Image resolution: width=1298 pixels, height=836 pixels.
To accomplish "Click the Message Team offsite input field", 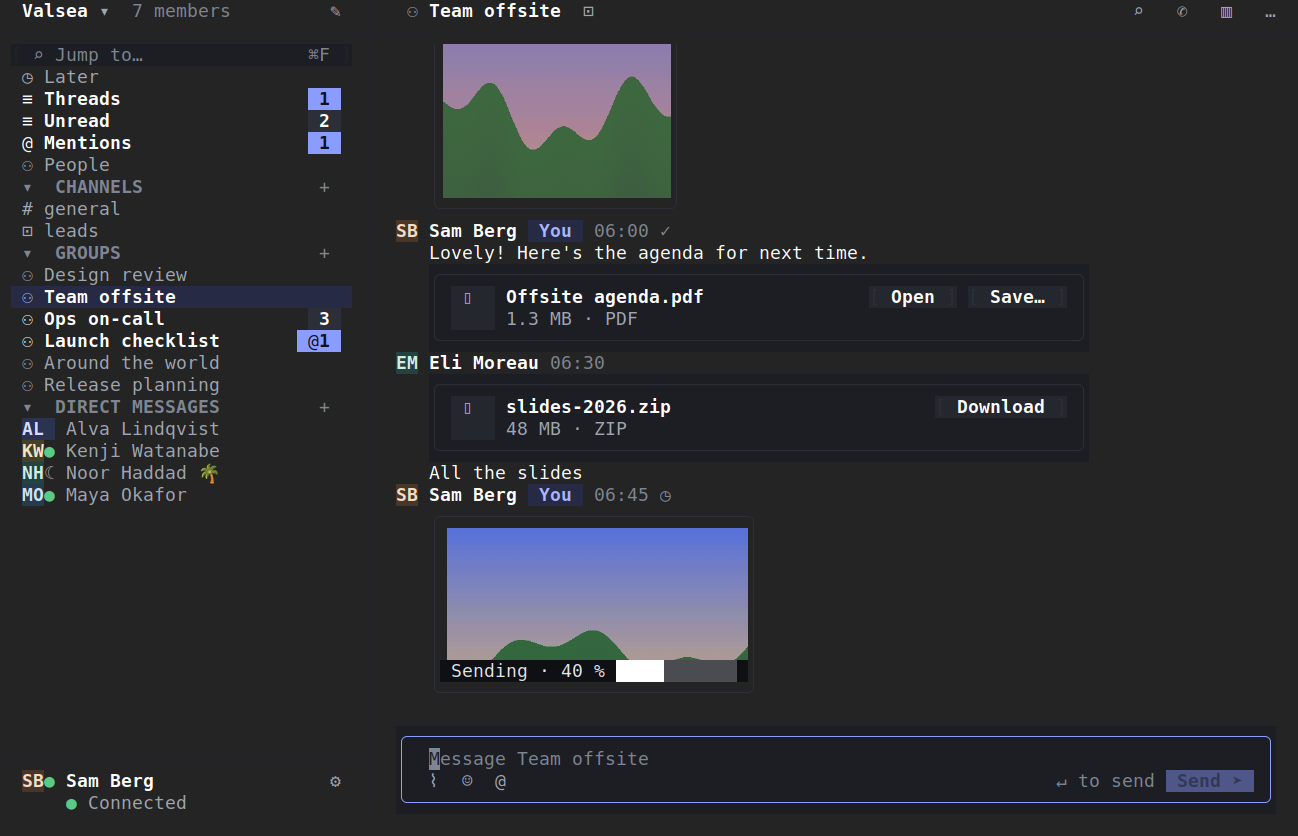I will point(836,759).
